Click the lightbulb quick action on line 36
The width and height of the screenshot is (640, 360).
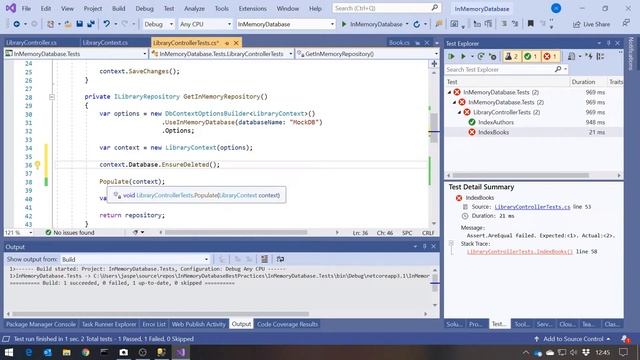(38, 164)
